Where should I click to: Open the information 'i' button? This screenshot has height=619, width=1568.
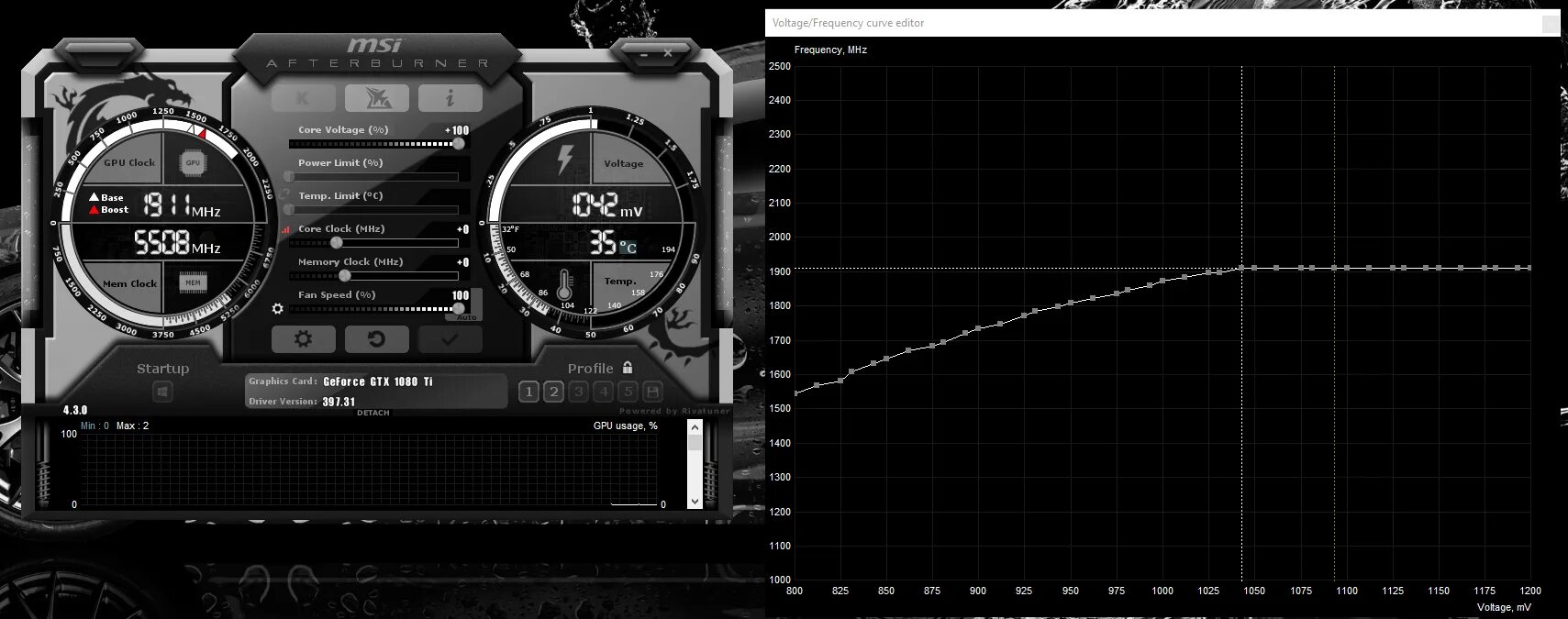tap(450, 97)
